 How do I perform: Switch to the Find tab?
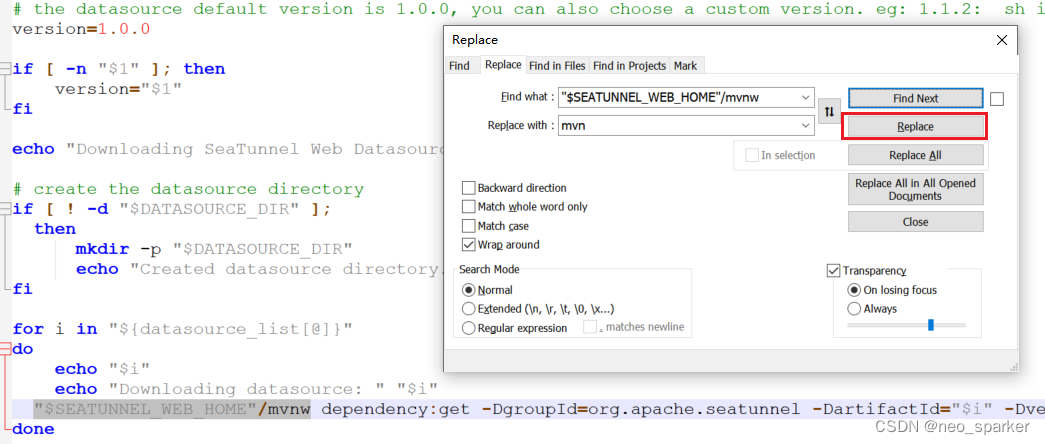[459, 65]
